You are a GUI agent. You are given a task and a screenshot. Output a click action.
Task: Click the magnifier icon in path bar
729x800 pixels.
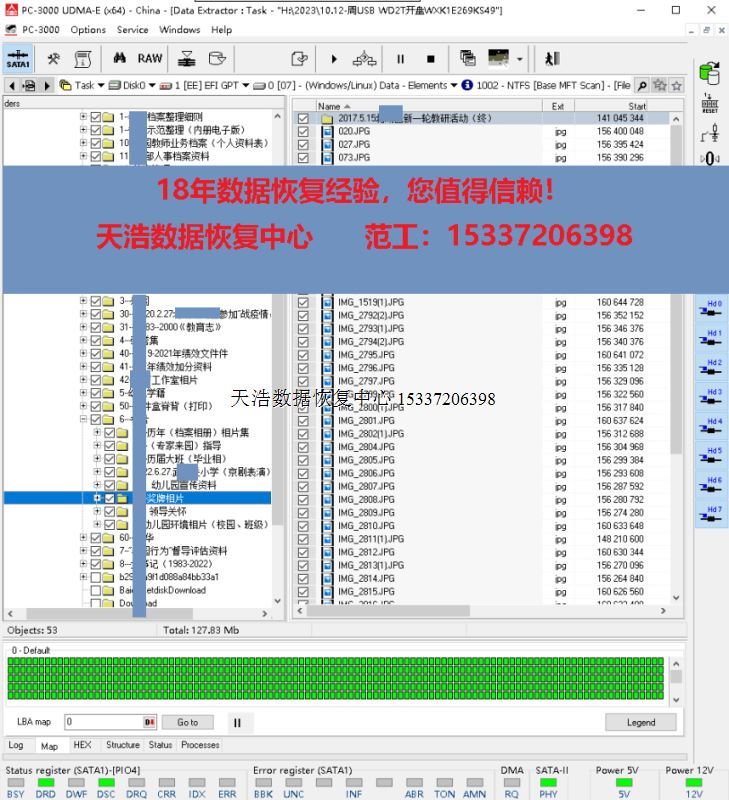click(642, 85)
